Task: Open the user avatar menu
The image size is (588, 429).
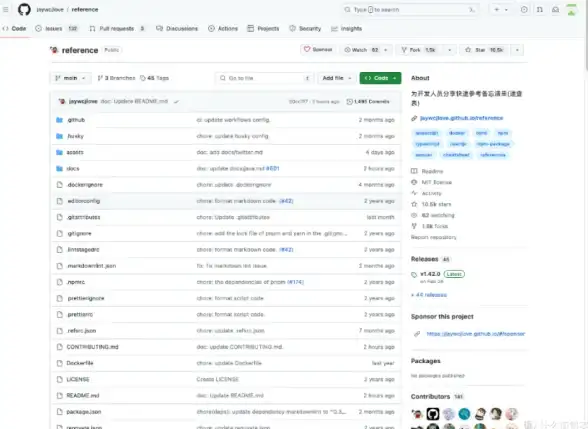Action: 572,9
